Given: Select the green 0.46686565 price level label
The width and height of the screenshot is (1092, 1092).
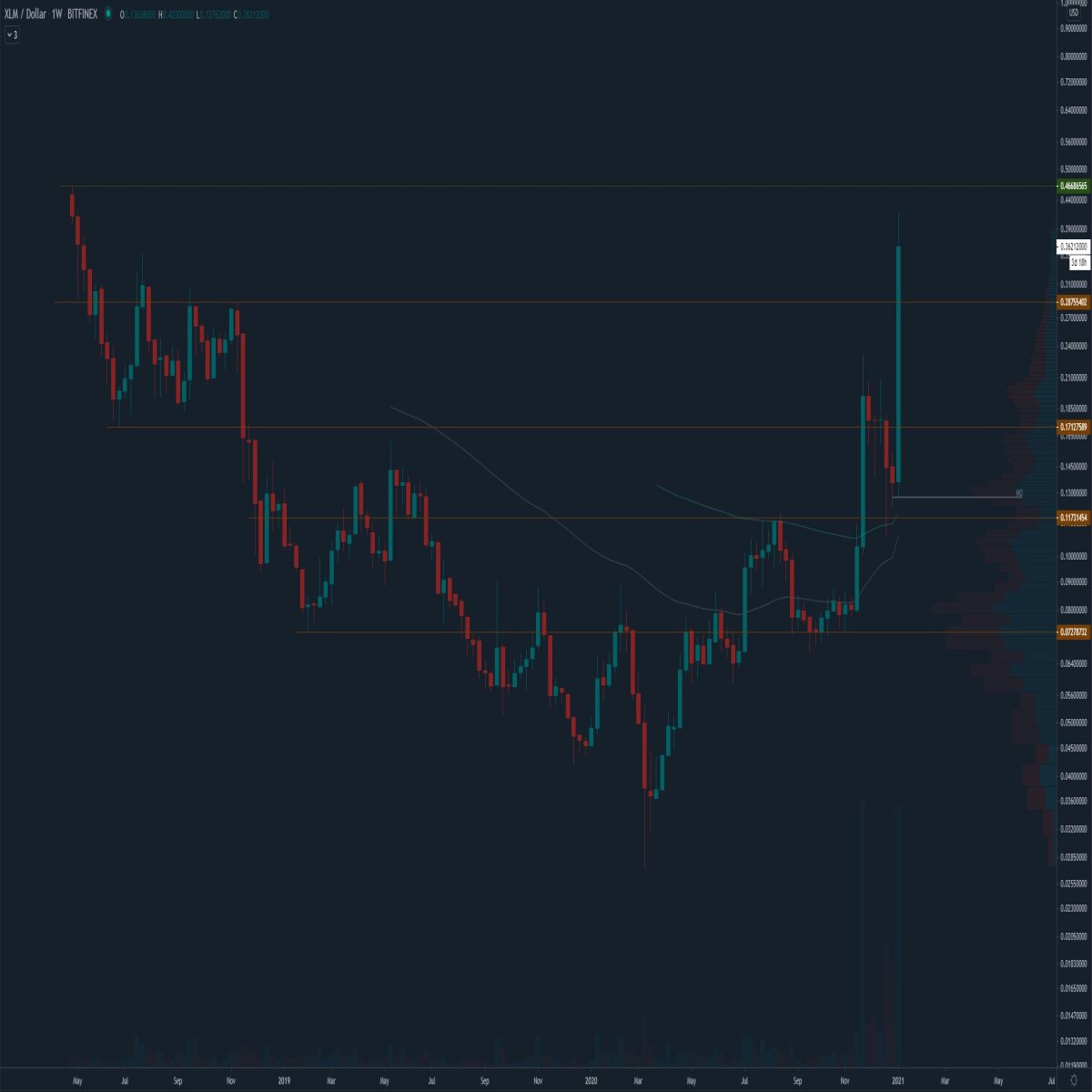Looking at the screenshot, I should pyautogui.click(x=1074, y=186).
